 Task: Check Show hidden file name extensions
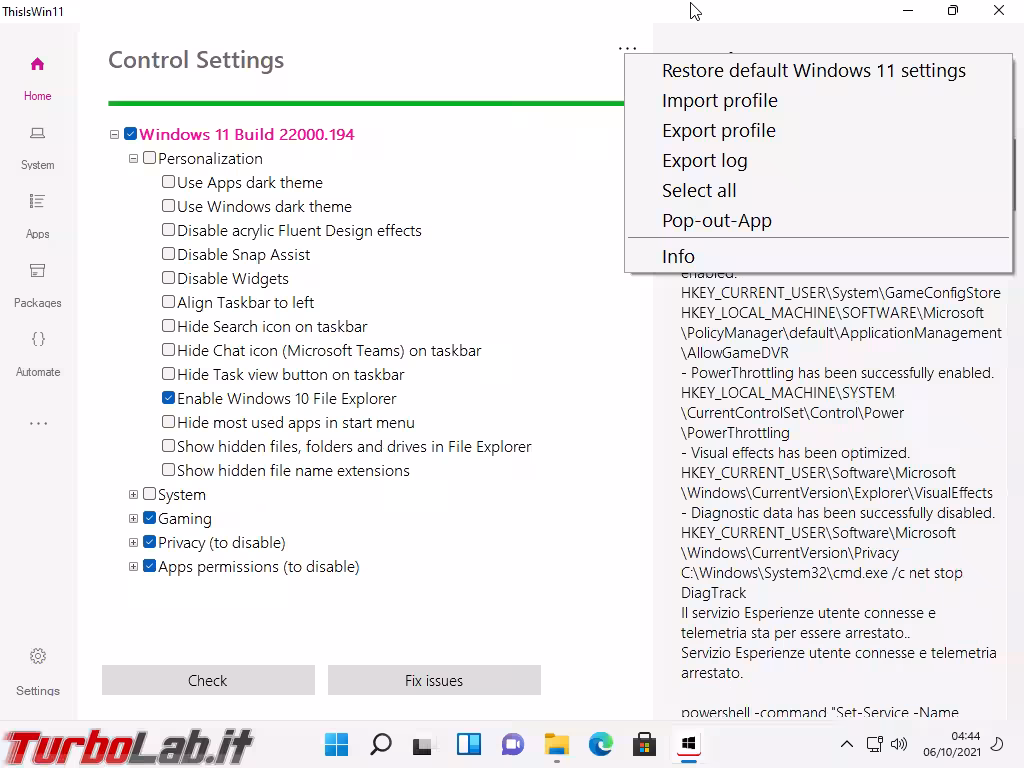coord(168,470)
